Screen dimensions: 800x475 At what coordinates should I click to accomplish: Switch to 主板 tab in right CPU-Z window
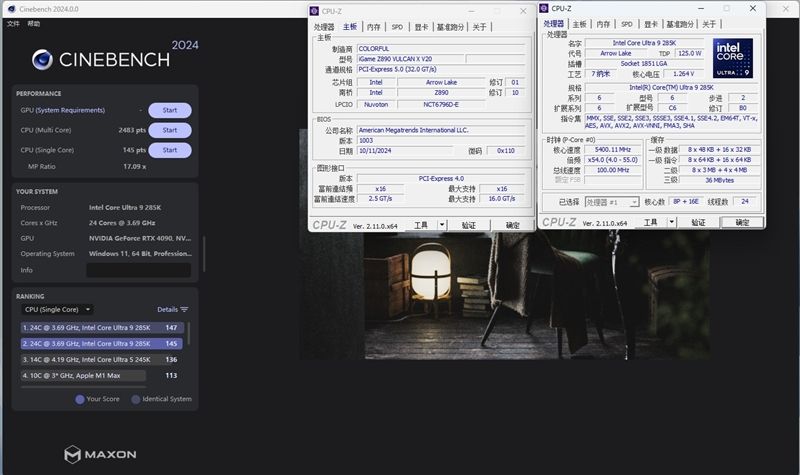click(580, 24)
